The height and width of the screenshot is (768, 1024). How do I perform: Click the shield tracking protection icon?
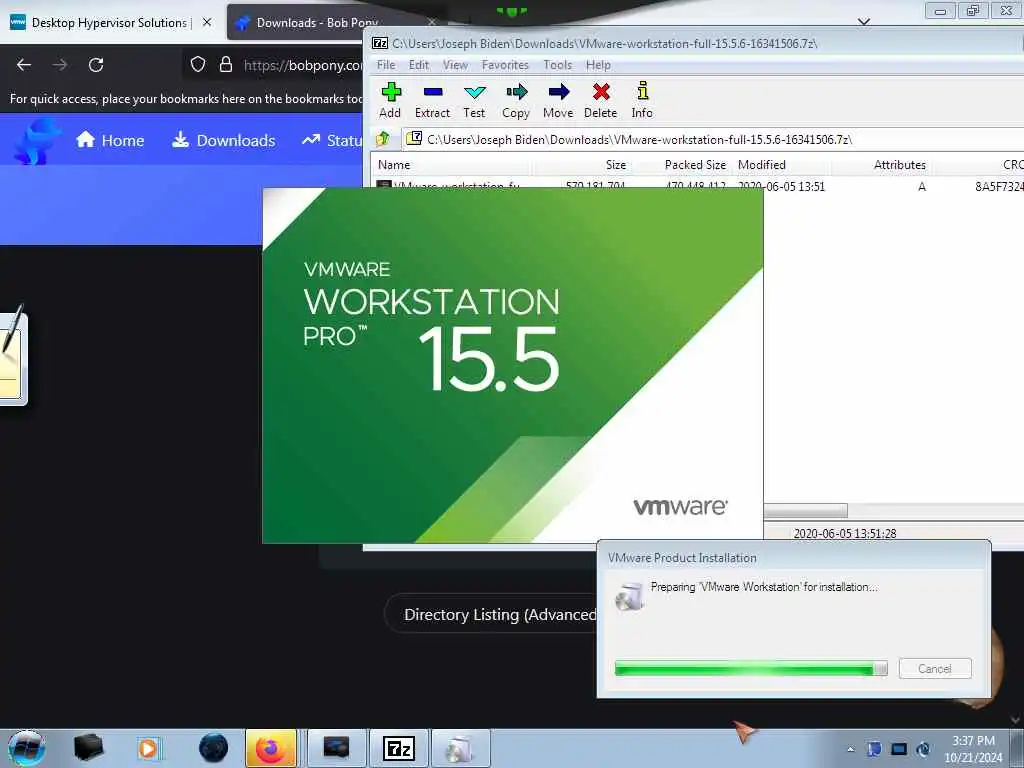pos(198,64)
